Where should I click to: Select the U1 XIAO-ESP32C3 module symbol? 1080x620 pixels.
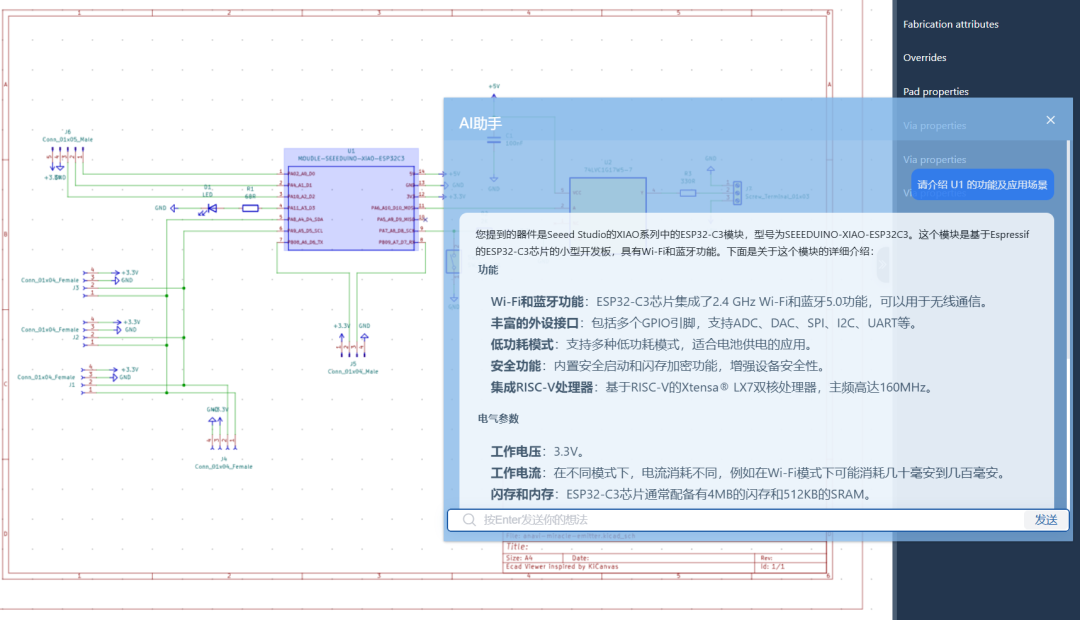click(351, 200)
